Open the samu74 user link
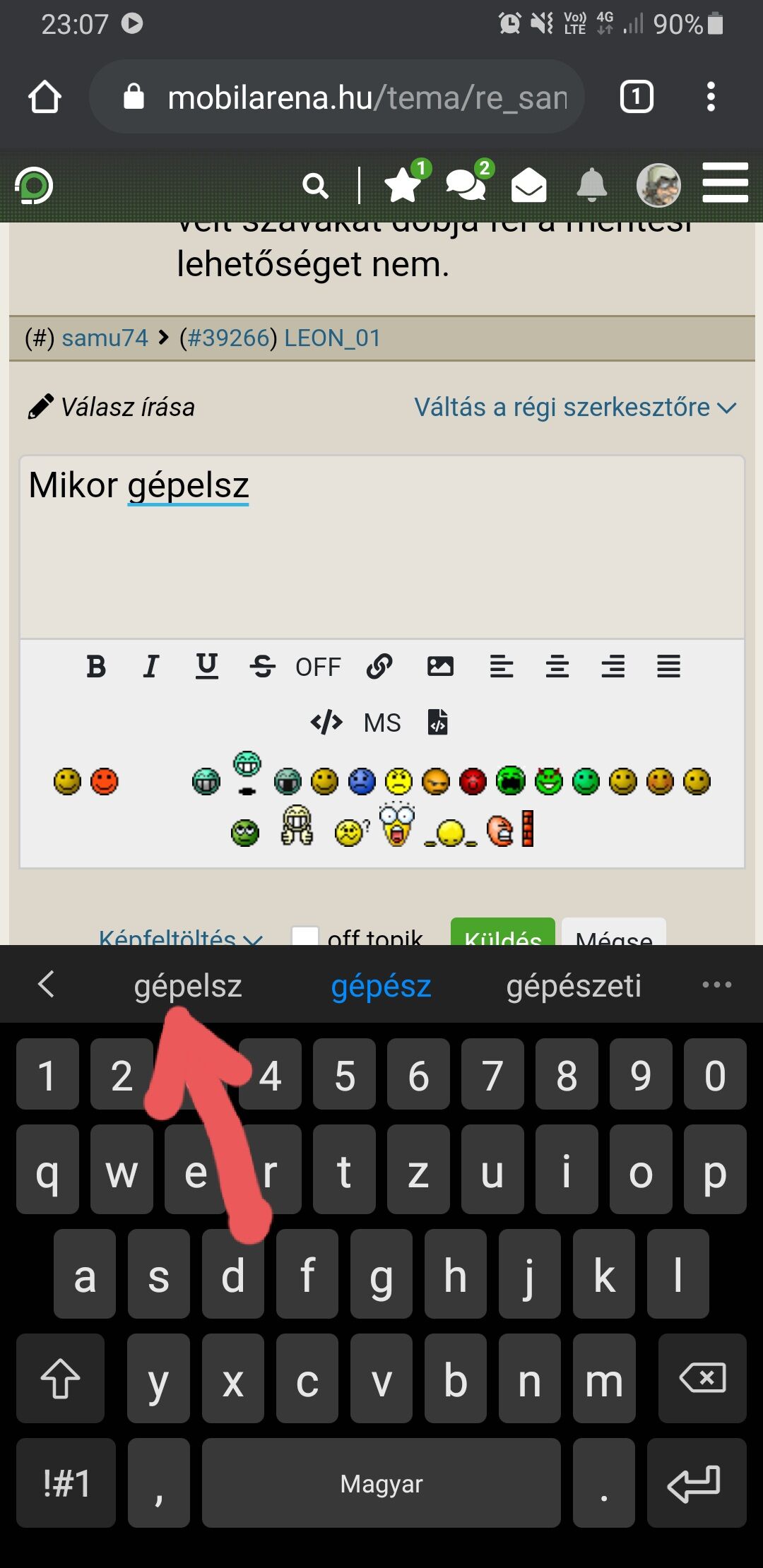 click(105, 338)
